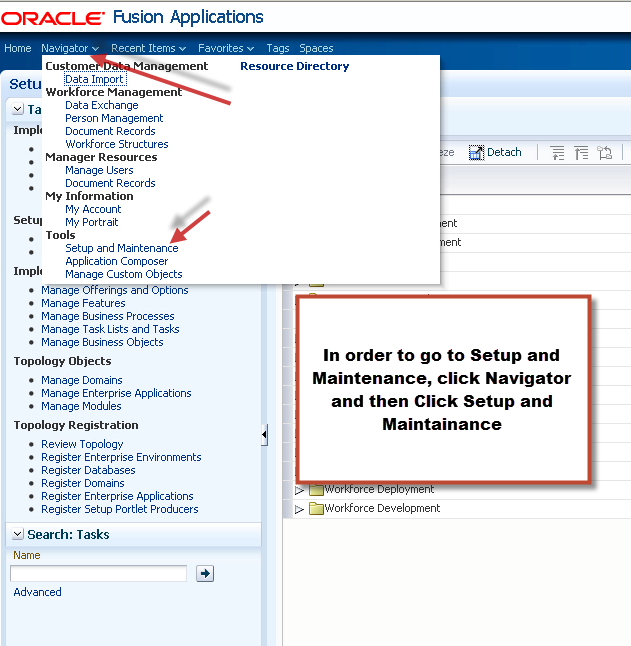Collapse the Search: Tasks panel
631x646 pixels.
(x=18, y=534)
